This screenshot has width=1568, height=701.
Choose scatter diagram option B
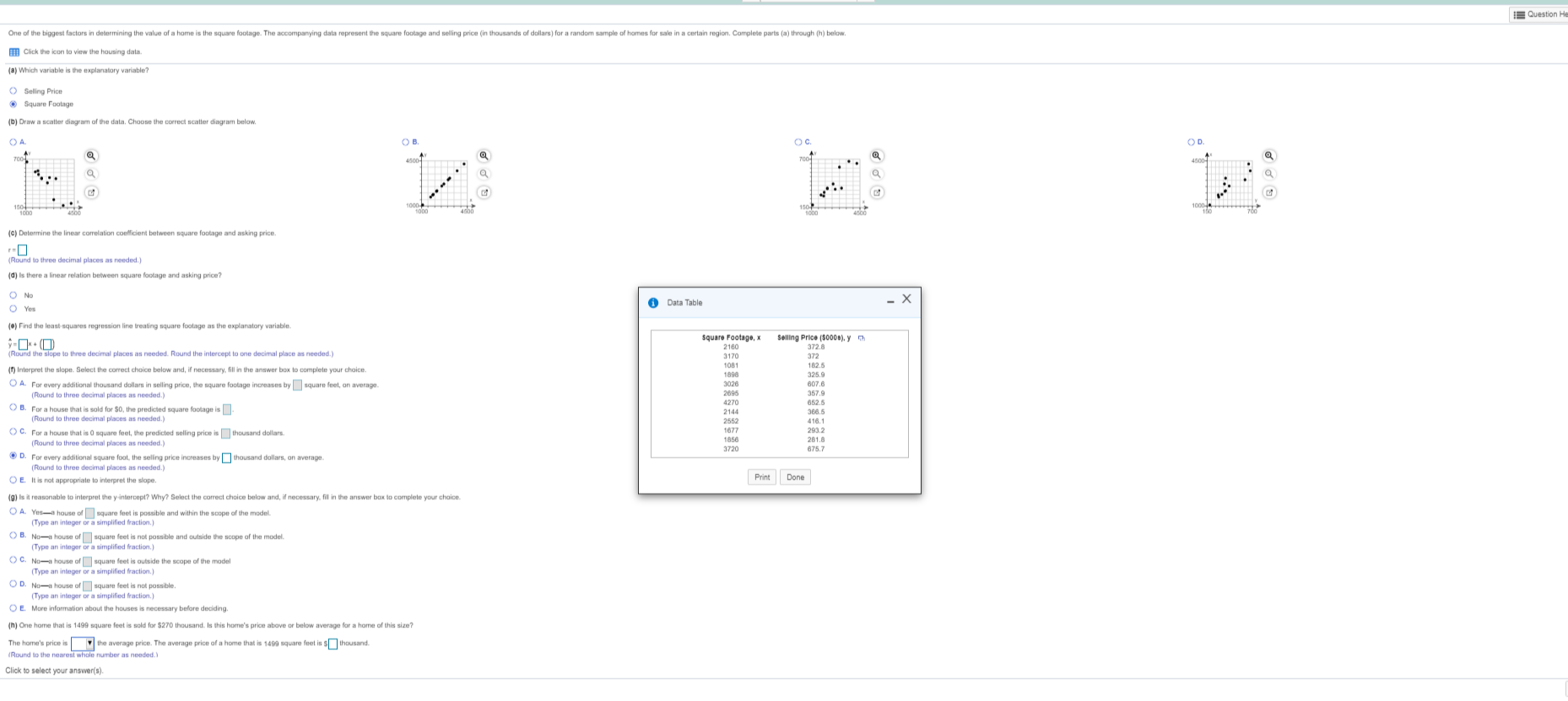pyautogui.click(x=406, y=142)
